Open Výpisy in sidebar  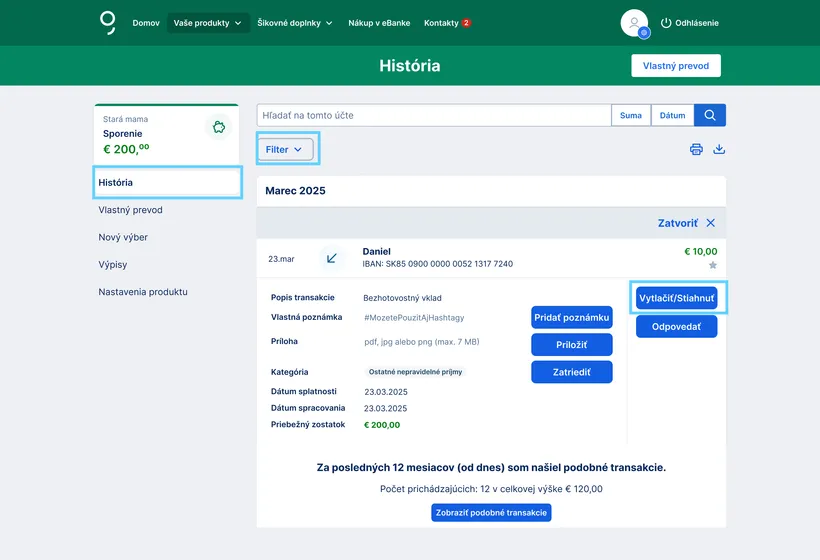[112, 265]
